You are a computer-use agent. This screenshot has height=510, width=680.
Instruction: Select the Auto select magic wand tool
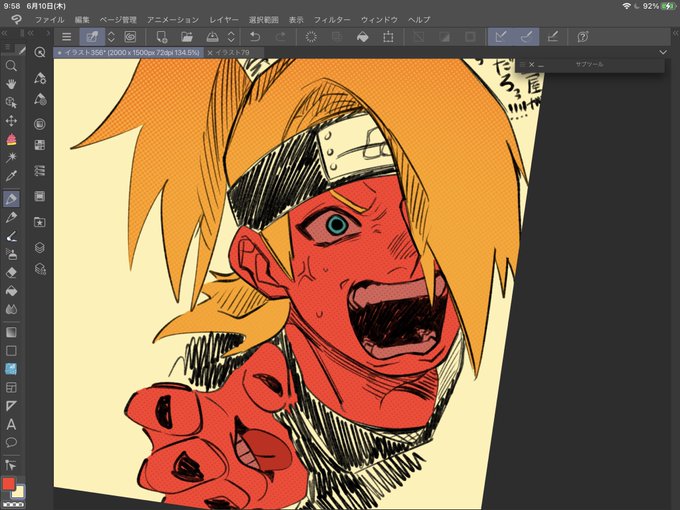pos(11,157)
